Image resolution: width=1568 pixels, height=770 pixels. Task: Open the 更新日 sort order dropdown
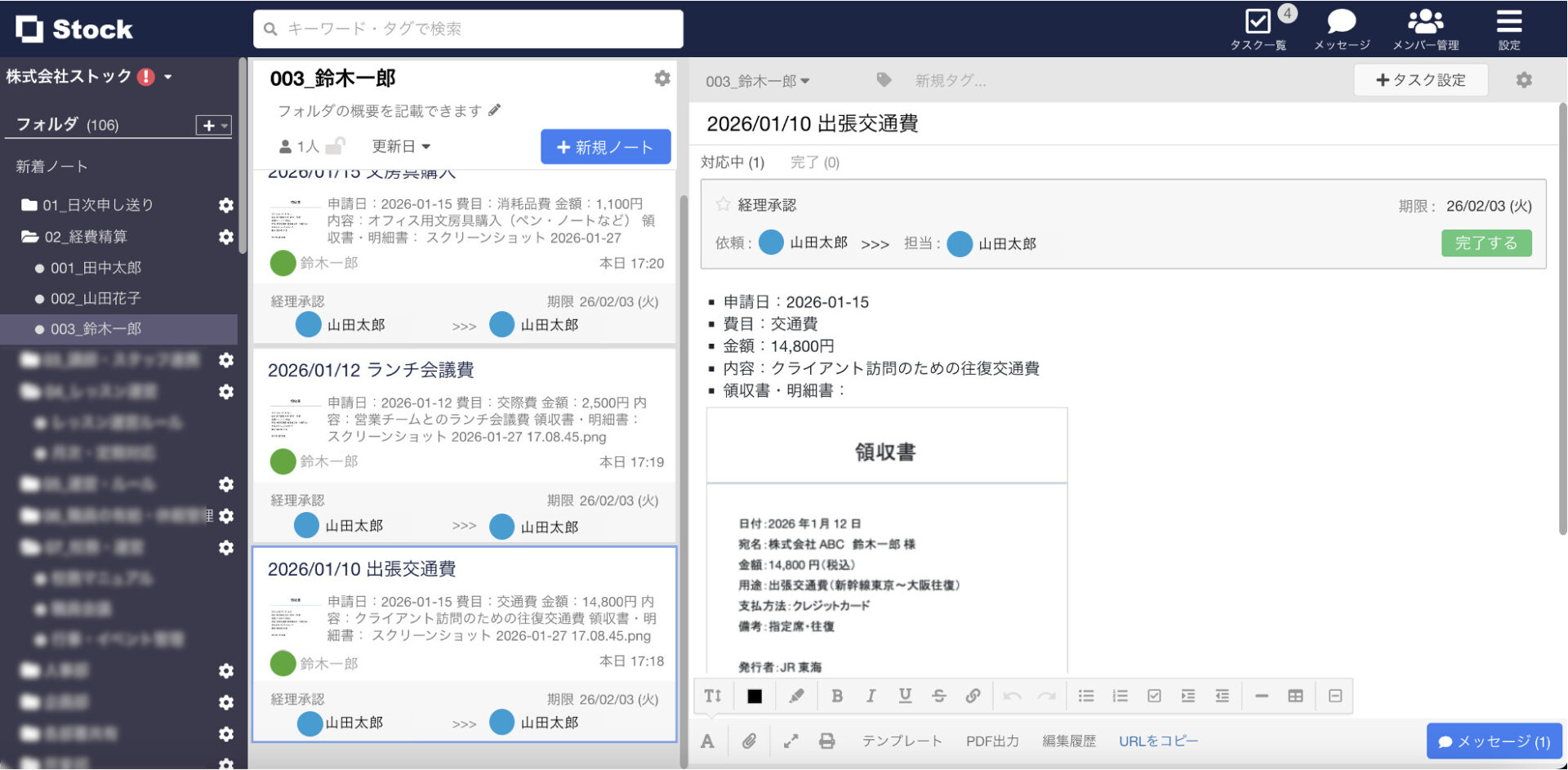coord(402,146)
